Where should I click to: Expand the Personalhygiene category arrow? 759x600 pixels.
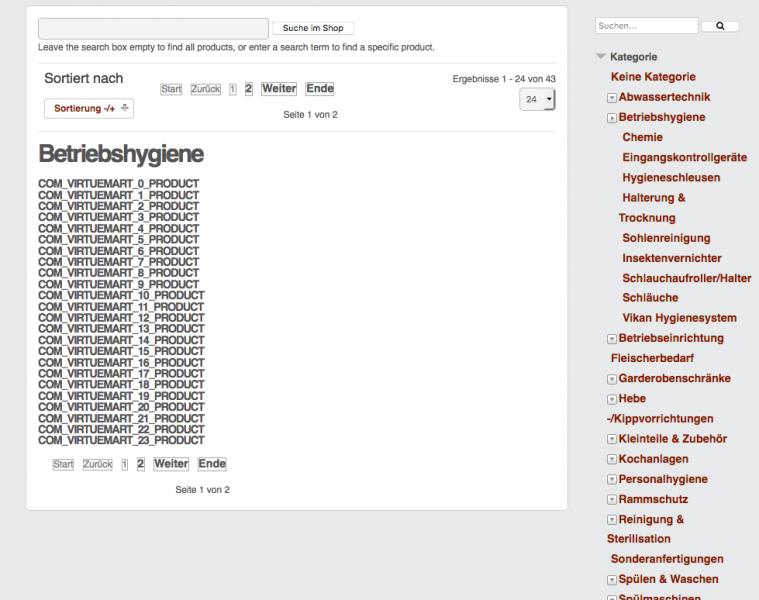pos(612,480)
